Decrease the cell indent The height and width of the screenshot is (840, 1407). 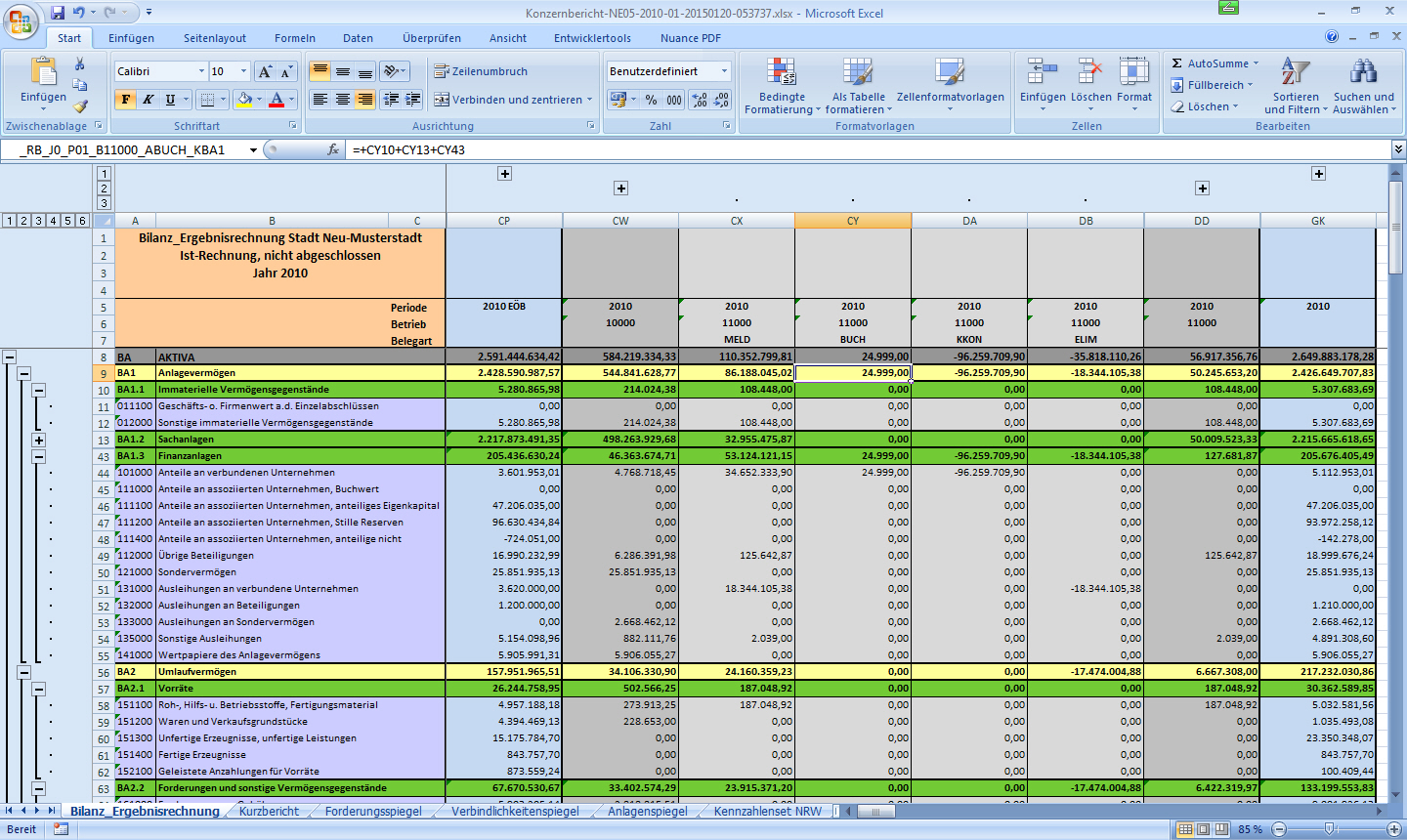392,100
